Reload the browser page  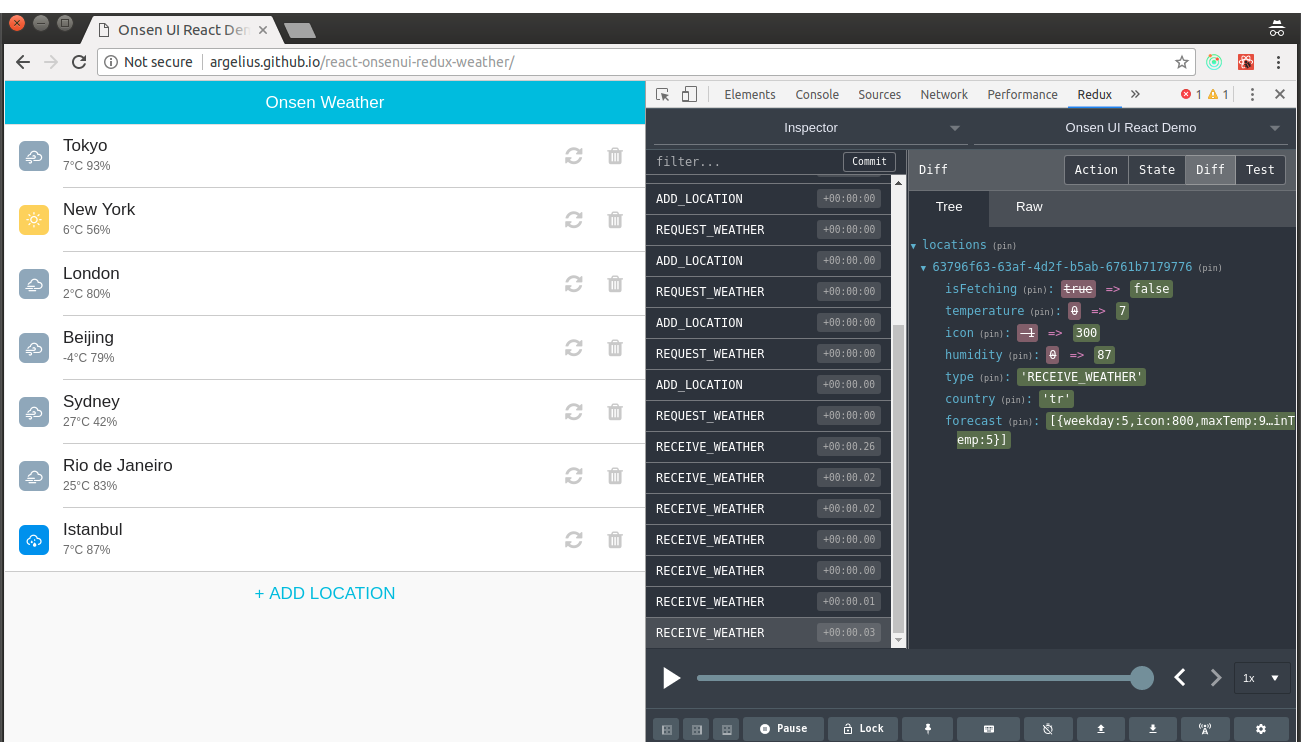click(x=79, y=62)
